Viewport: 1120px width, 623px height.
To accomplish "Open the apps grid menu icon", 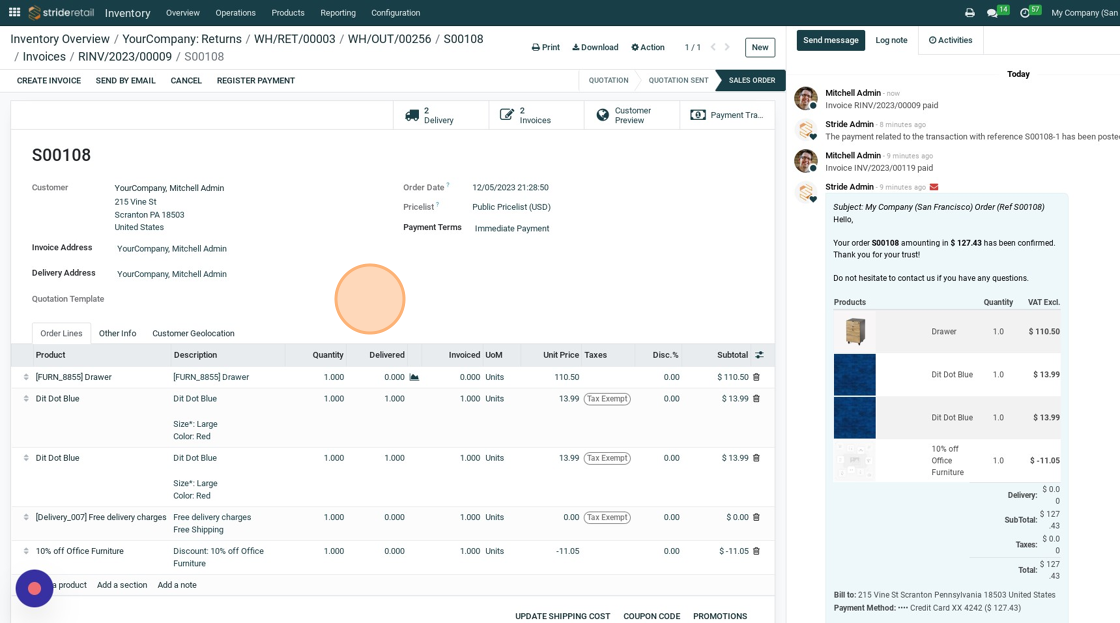I will click(x=14, y=13).
